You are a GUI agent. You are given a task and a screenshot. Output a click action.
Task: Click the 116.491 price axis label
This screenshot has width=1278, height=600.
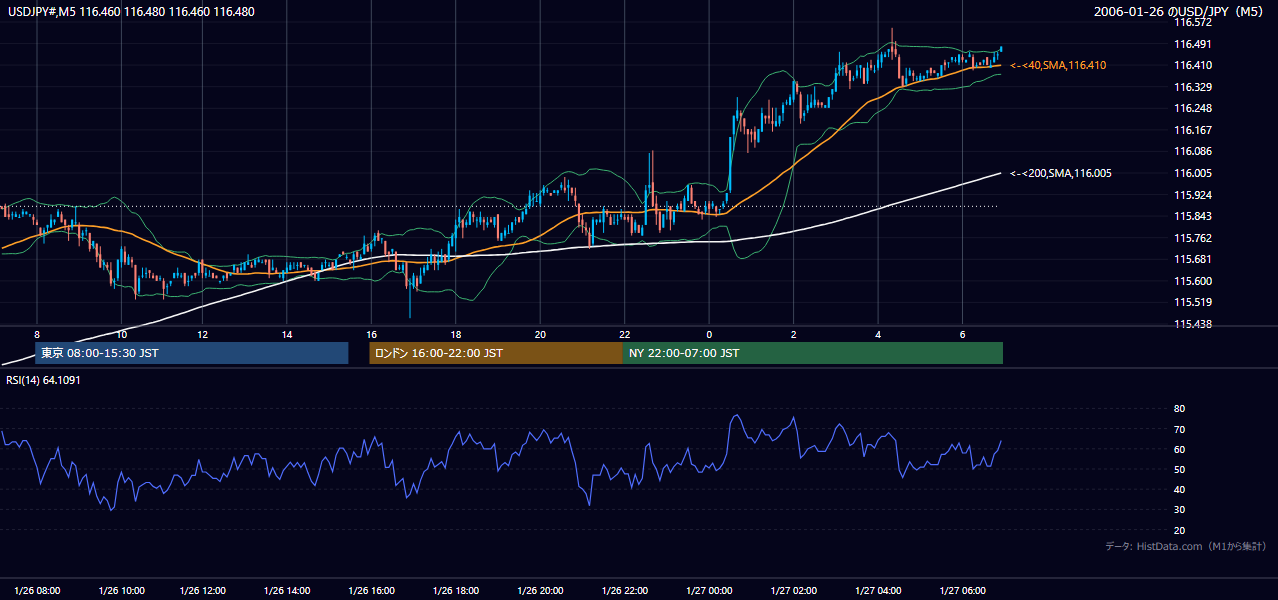[x=1191, y=44]
